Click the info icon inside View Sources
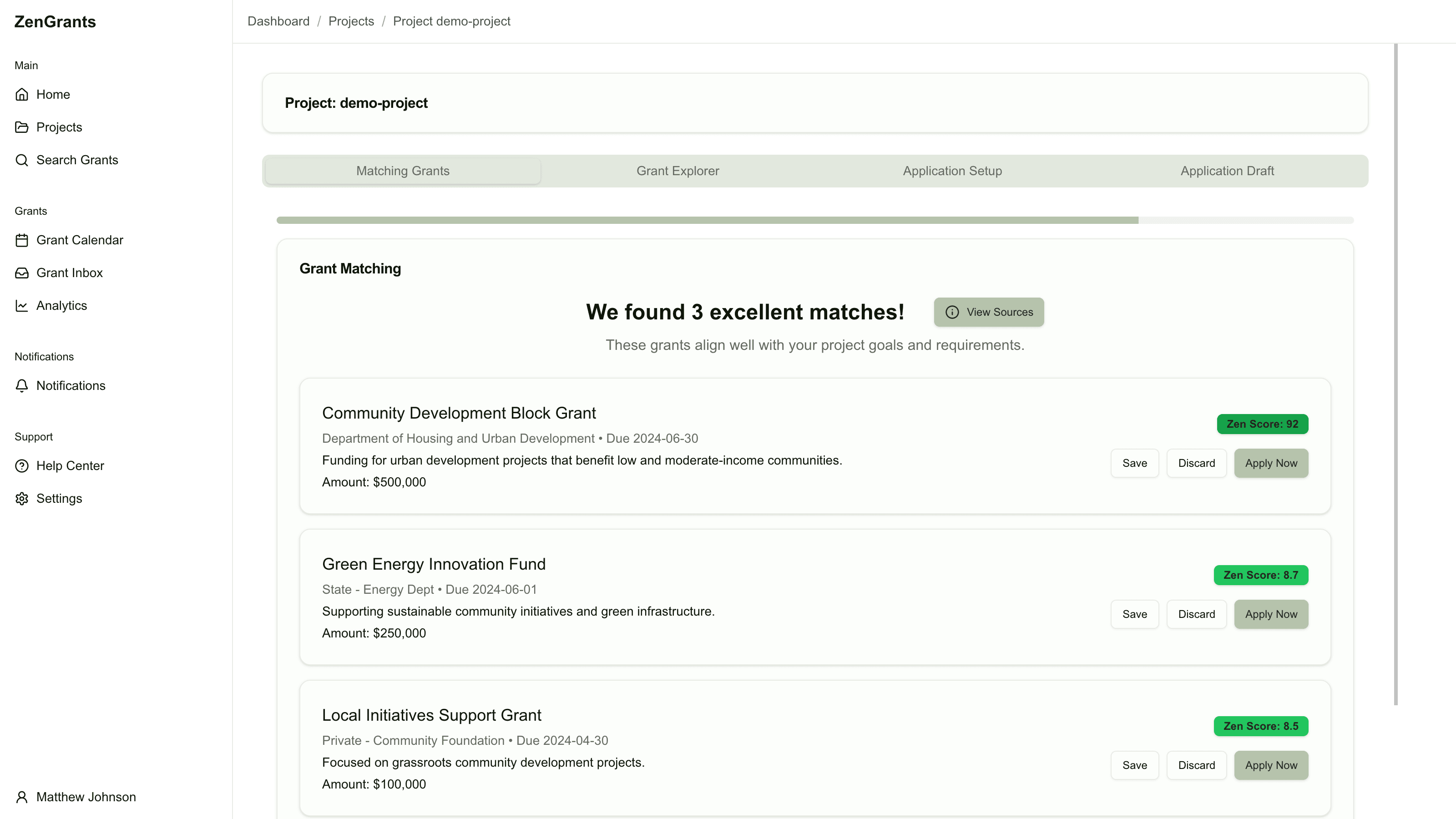The image size is (1456, 819). (952, 312)
